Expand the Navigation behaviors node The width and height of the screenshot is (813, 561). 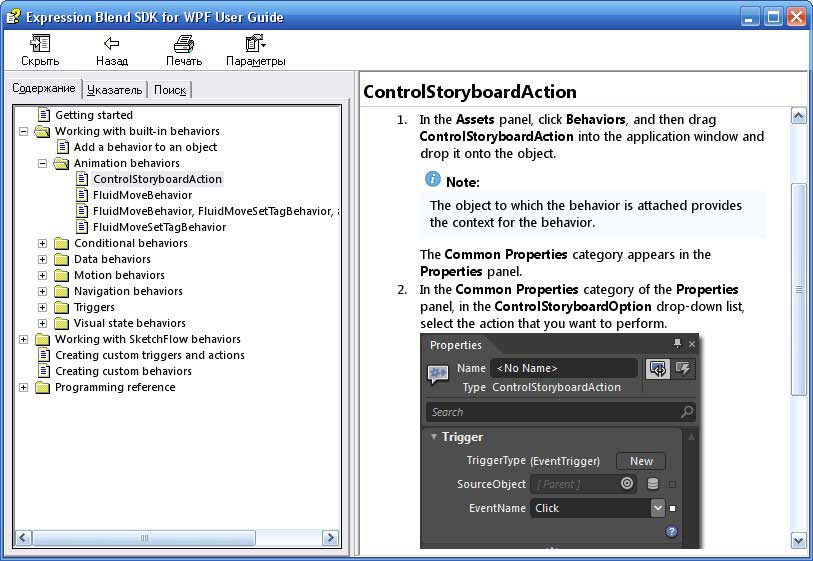pyautogui.click(x=43, y=291)
